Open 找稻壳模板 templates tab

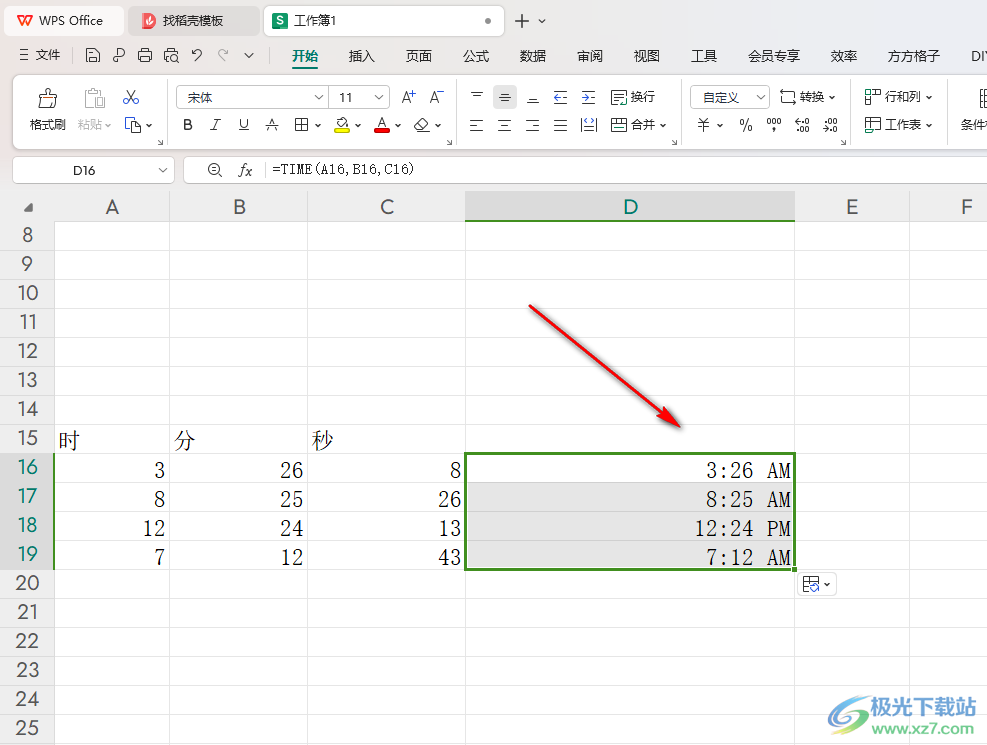coord(193,21)
